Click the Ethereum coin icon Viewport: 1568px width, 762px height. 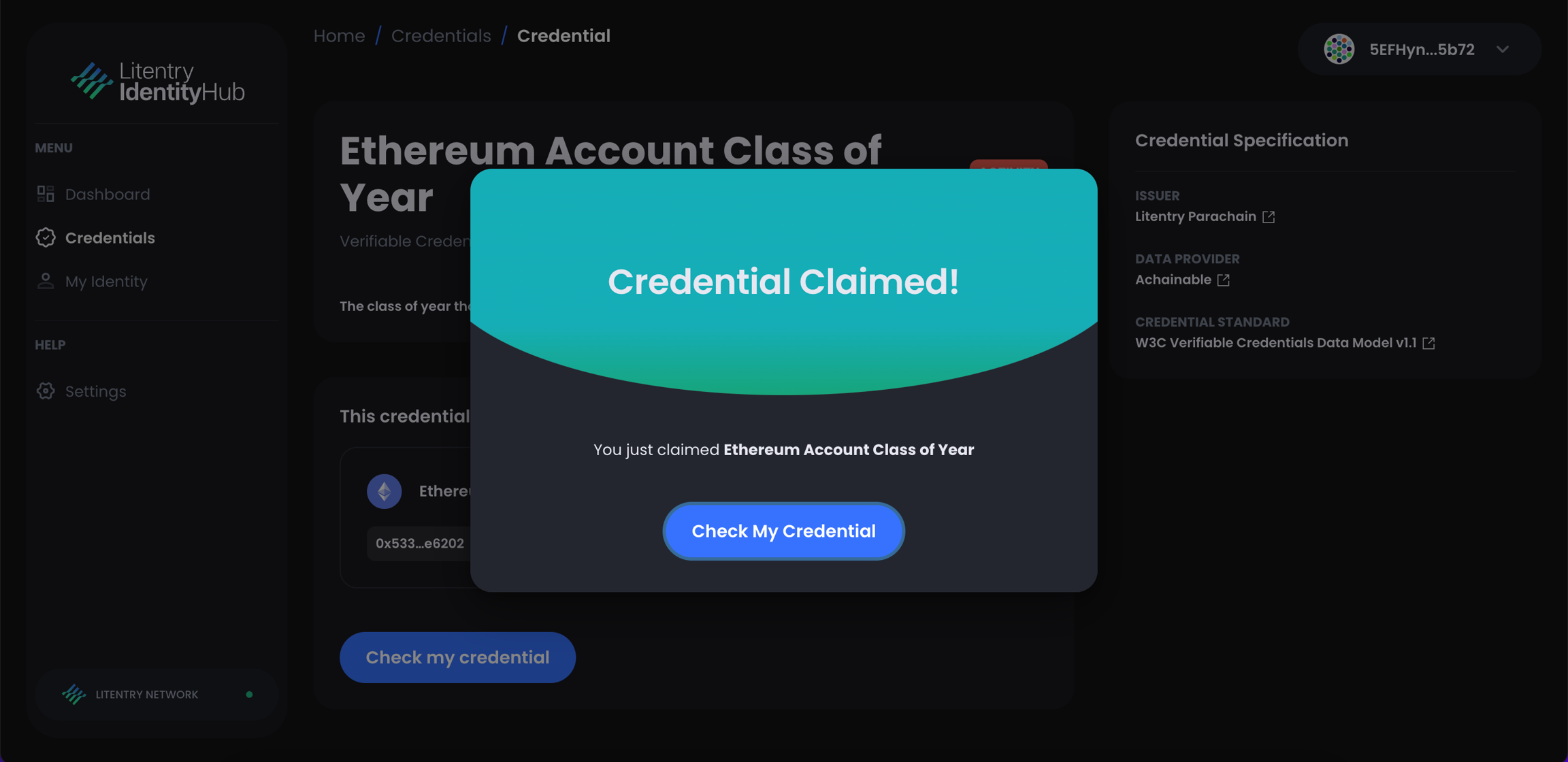385,491
